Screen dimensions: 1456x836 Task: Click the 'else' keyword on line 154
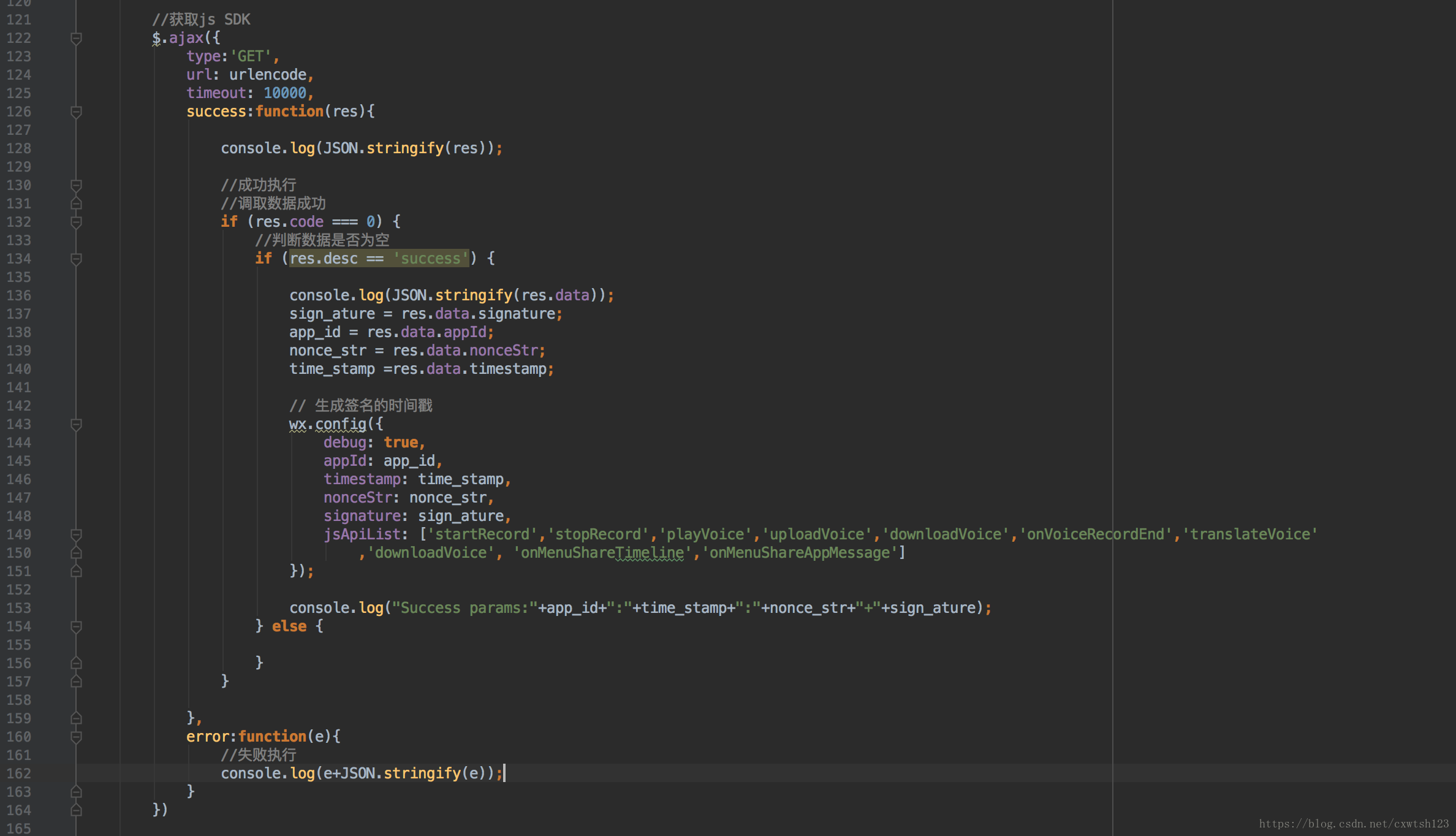point(289,626)
